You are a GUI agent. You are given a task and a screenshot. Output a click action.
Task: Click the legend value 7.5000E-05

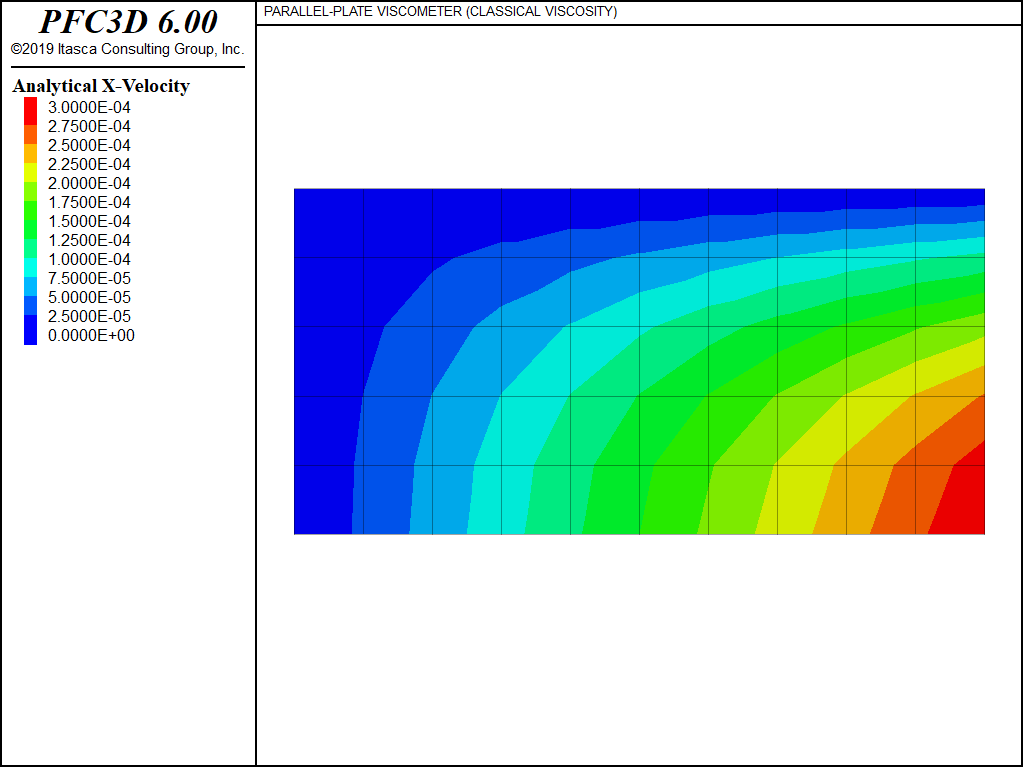click(x=89, y=278)
